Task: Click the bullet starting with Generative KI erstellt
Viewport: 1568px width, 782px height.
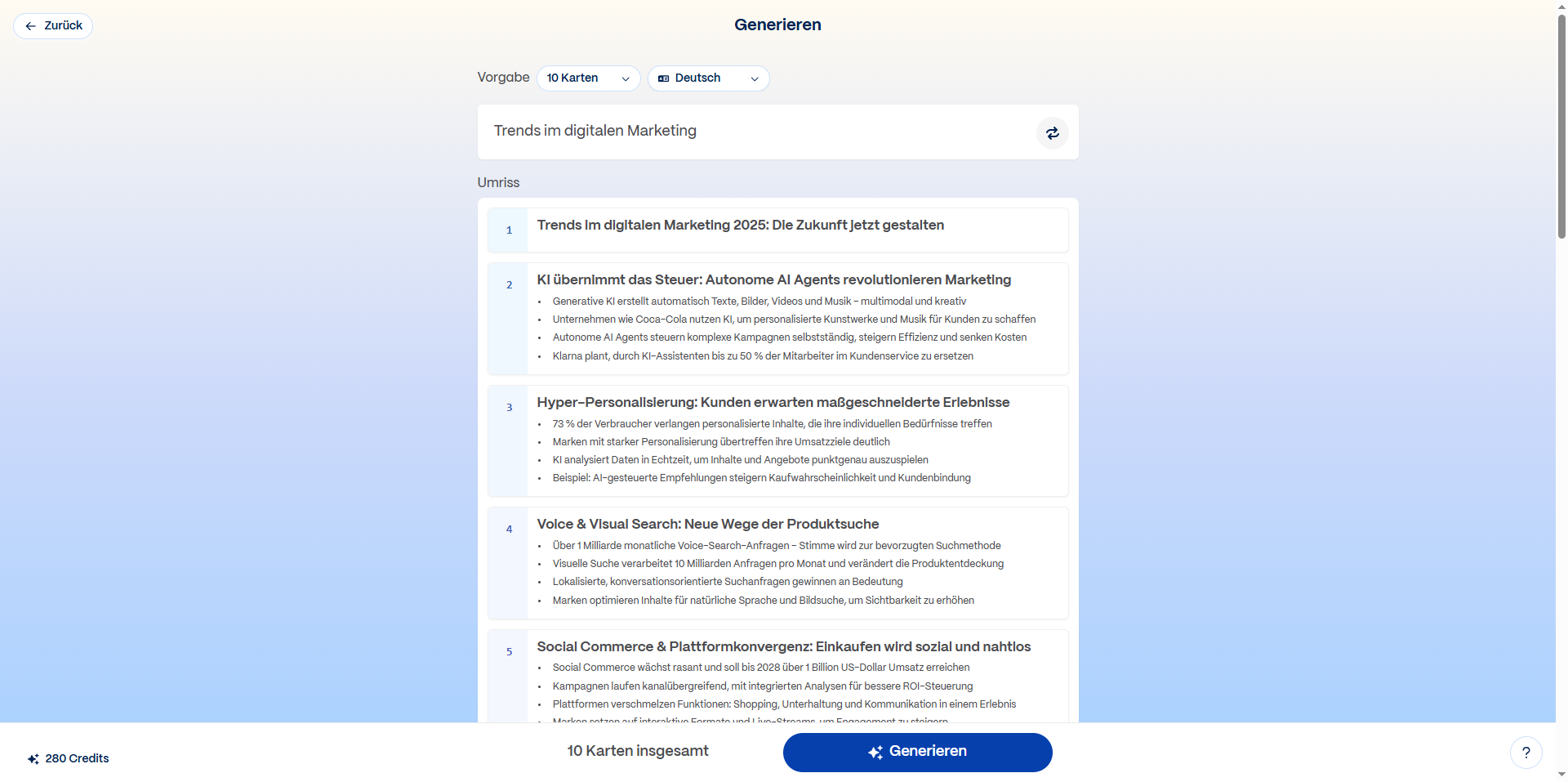Action: click(x=759, y=302)
